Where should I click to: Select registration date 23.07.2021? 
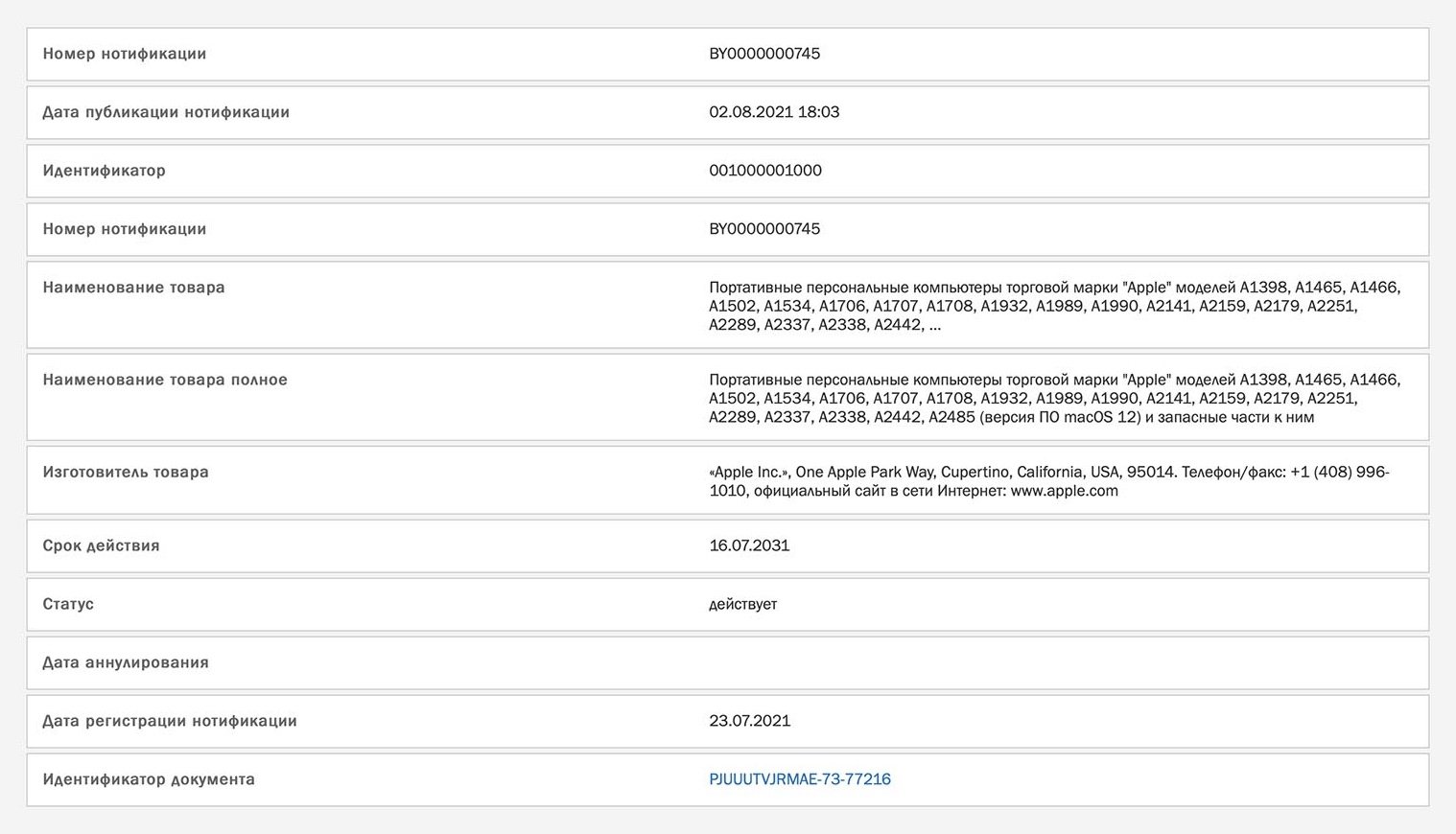(749, 721)
